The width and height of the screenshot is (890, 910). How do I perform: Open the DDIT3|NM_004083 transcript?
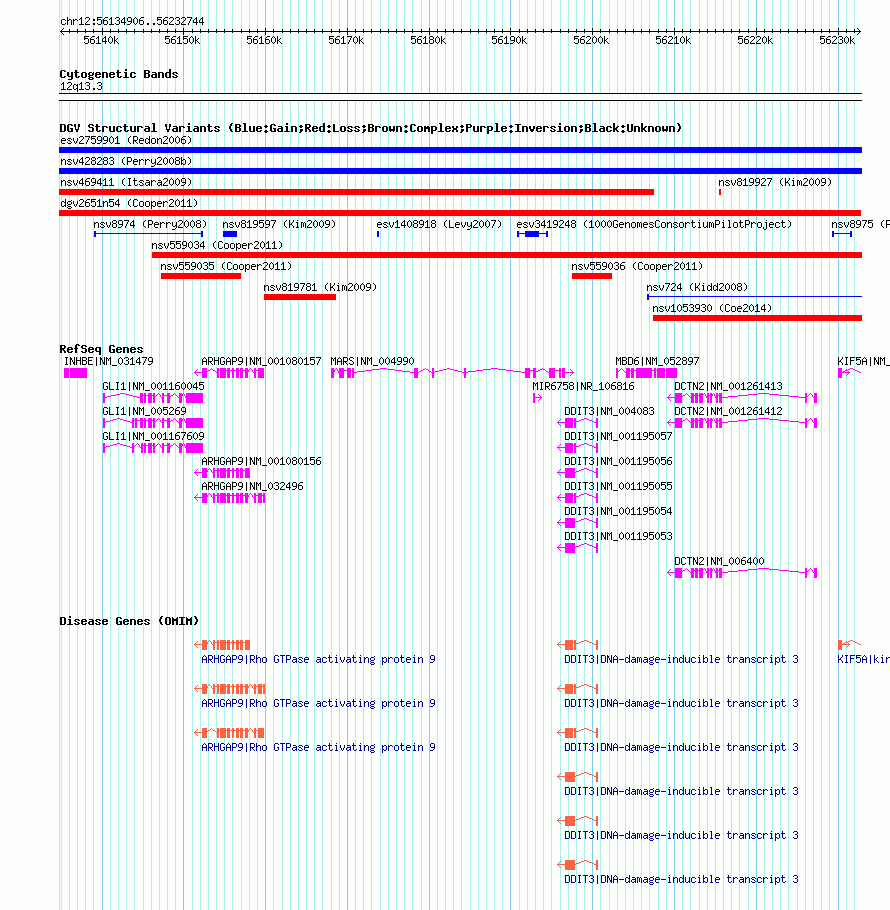tap(577, 422)
